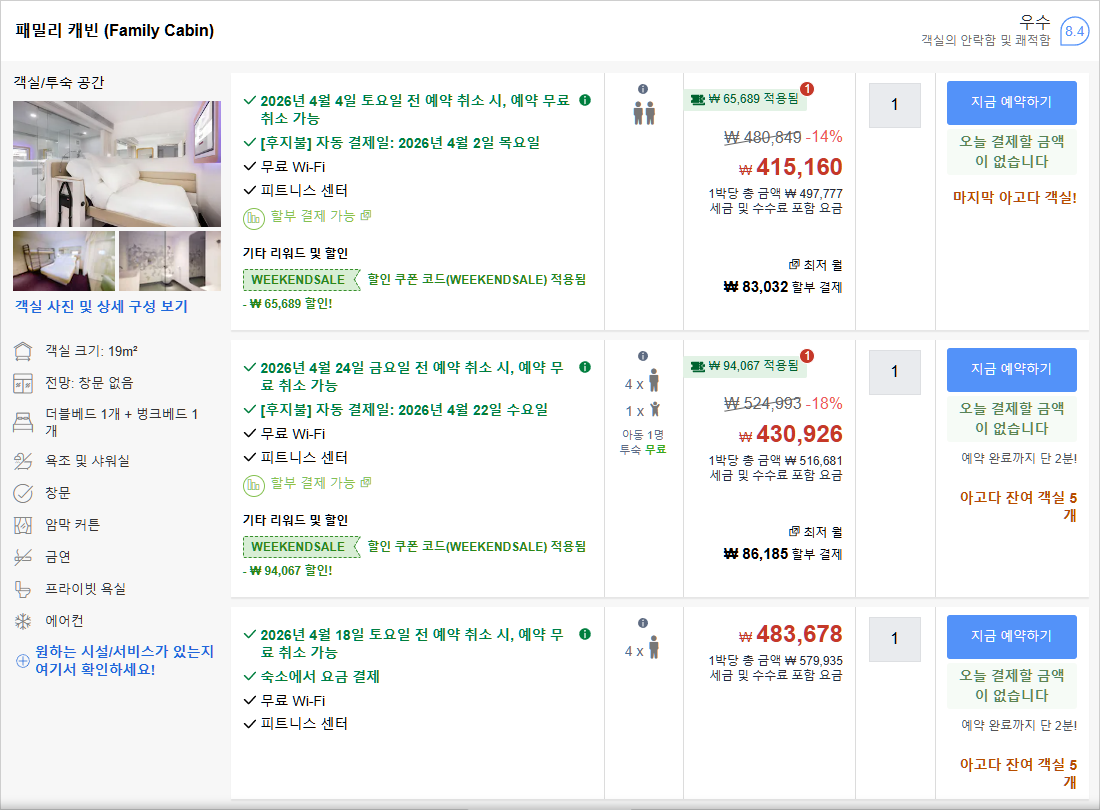
Task: Click first WEEKENDSALE coupon code tag
Action: [x=299, y=280]
